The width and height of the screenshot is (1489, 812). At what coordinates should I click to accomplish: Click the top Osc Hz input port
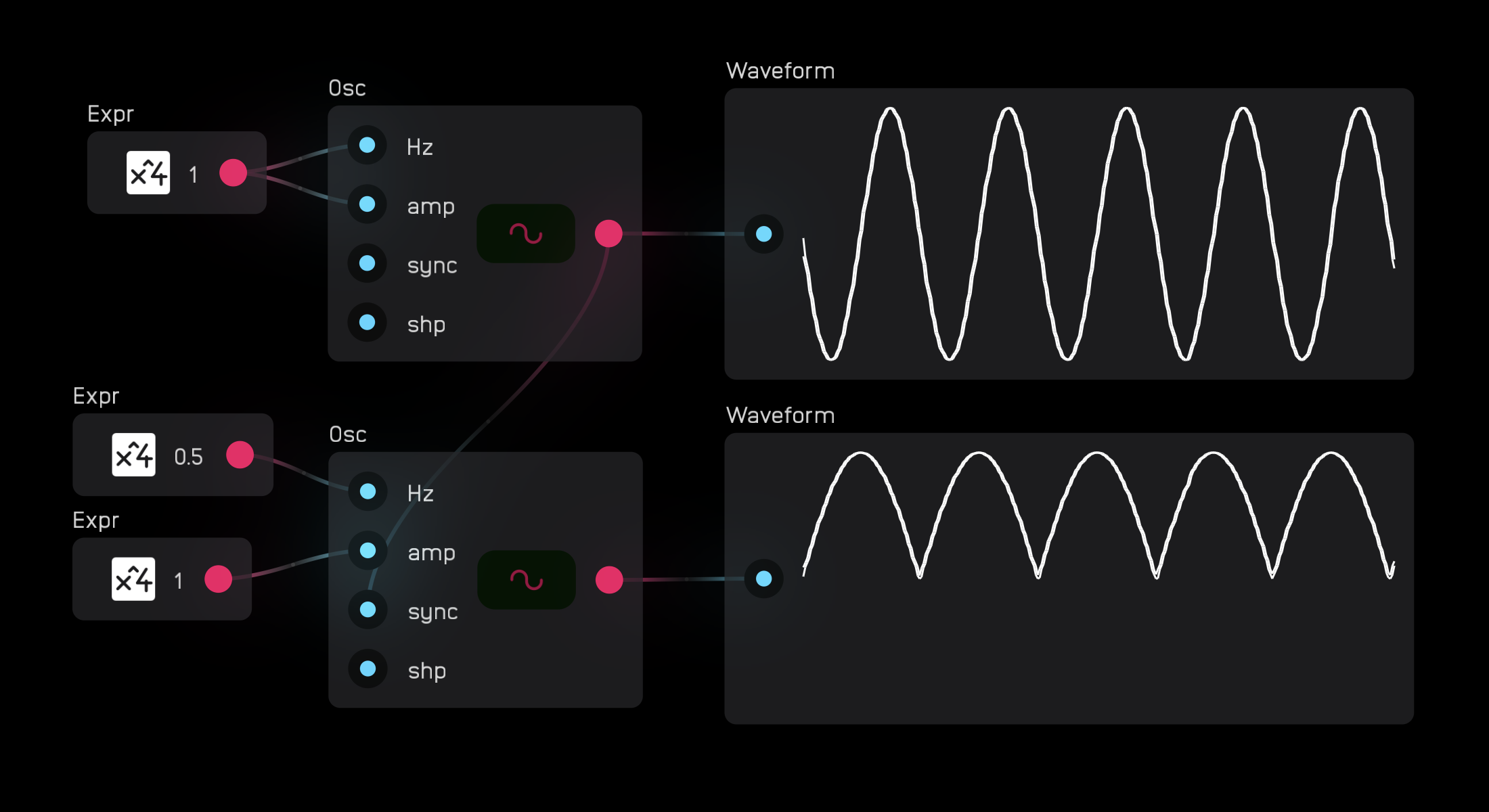click(x=368, y=145)
